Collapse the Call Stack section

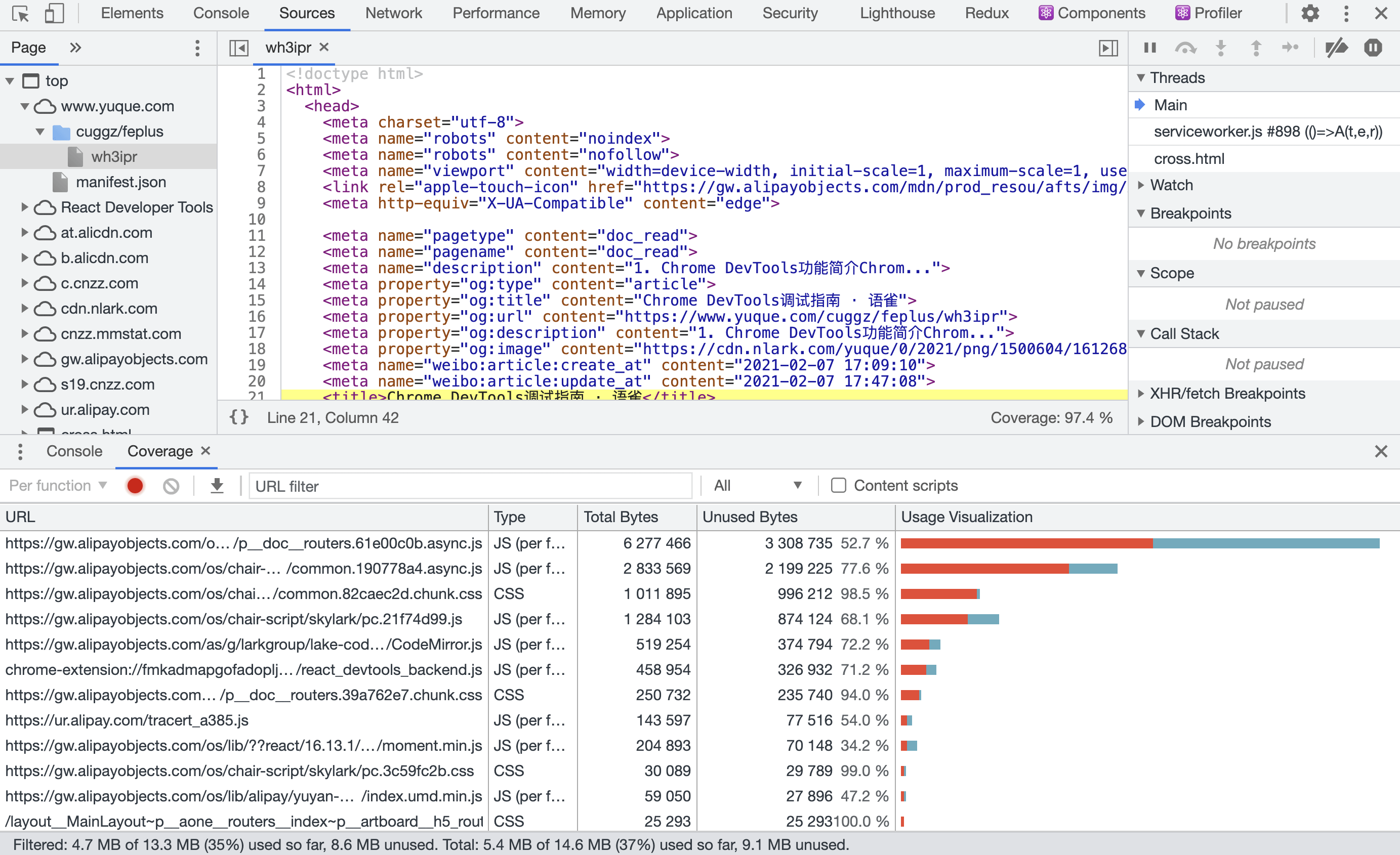1184,333
